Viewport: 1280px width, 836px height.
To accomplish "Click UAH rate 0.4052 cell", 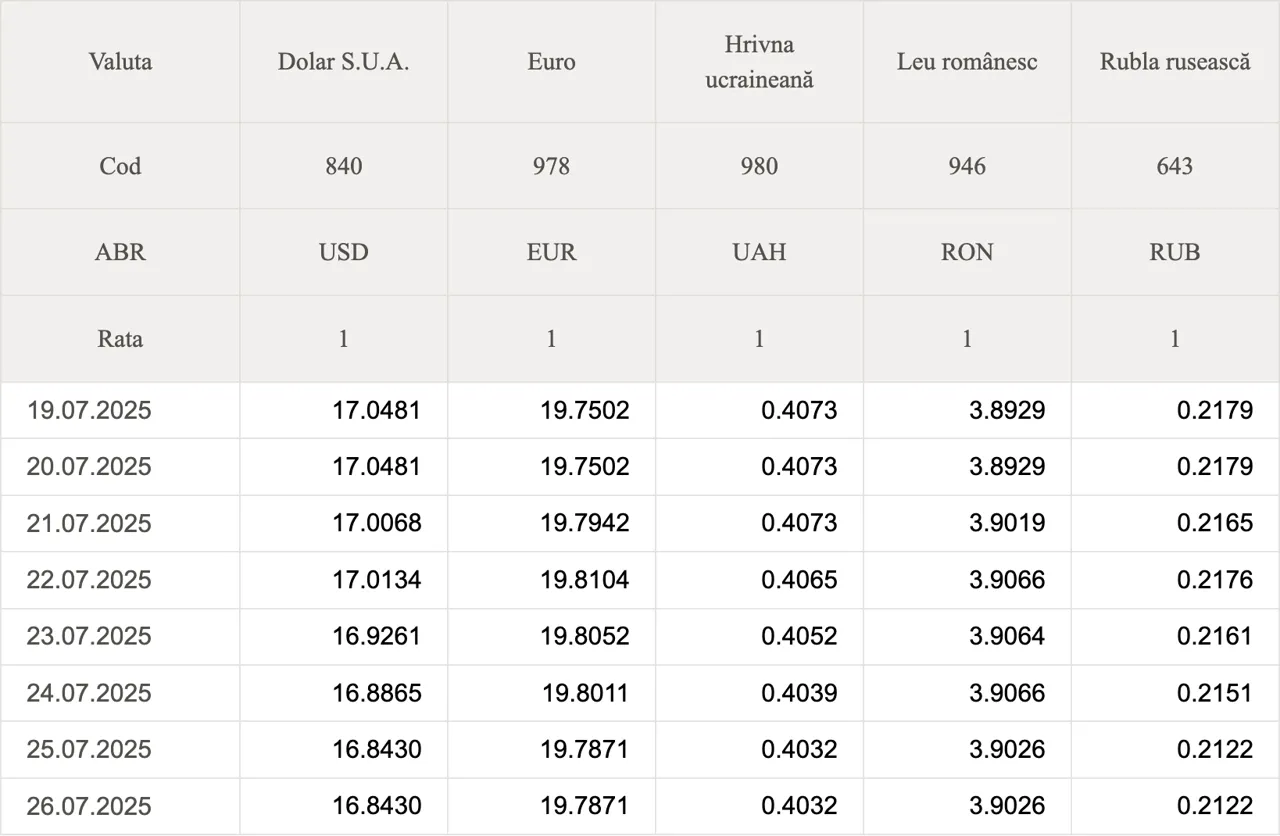I will pyautogui.click(x=759, y=636).
